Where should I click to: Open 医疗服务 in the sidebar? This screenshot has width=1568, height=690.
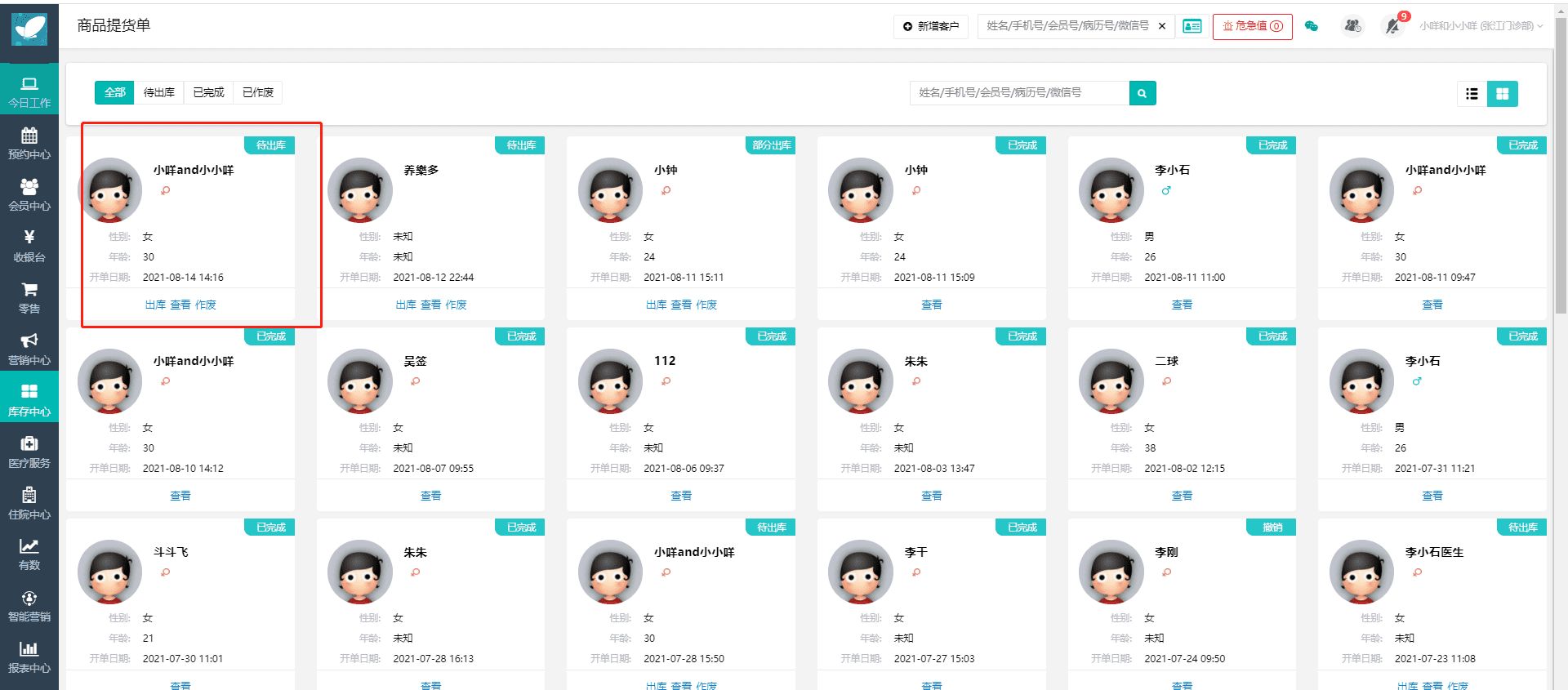click(29, 452)
